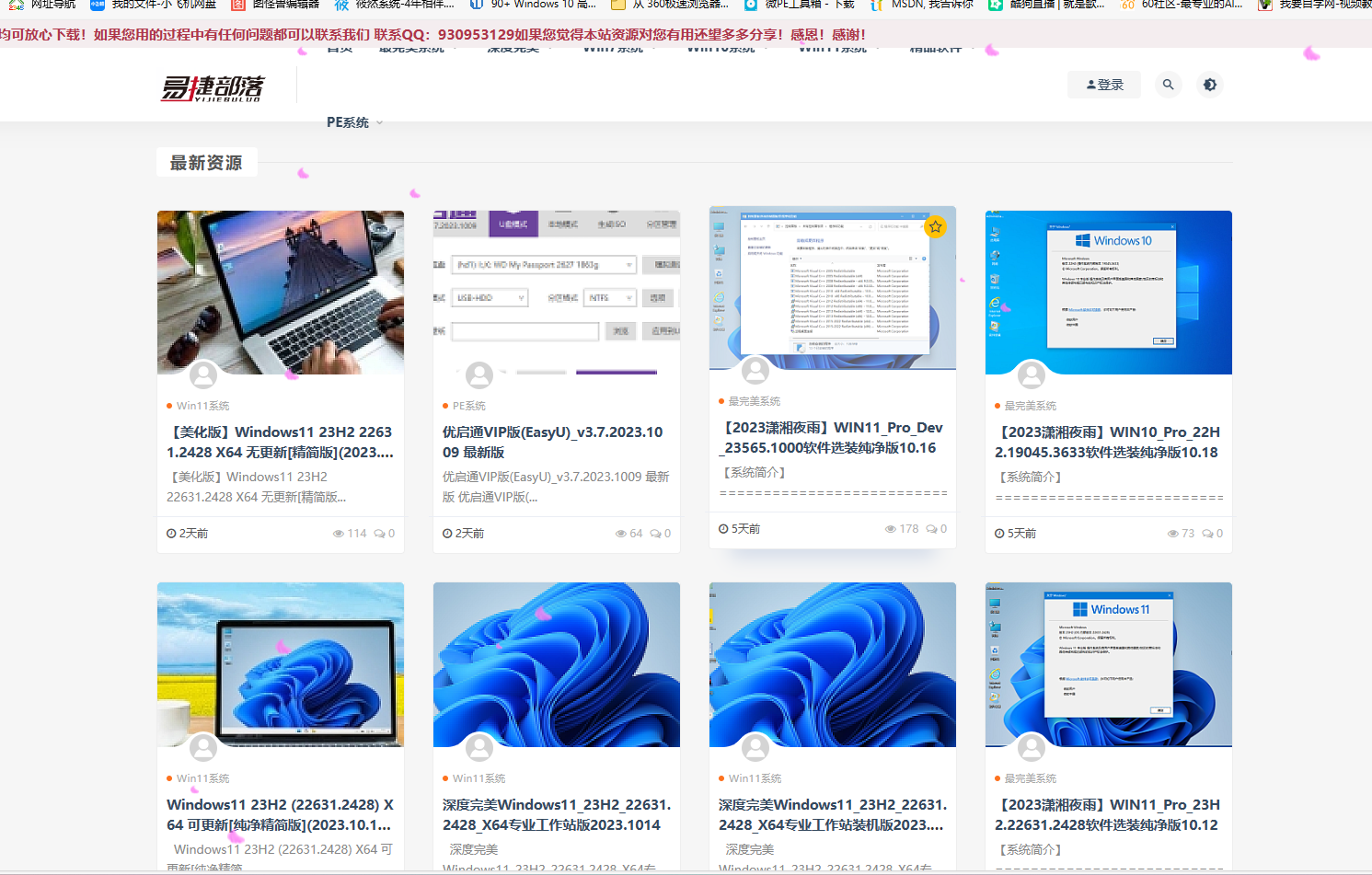Viewport: 1372px width, 875px height.
Task: Click the author avatar on Windows11 23H2 可更新 card
Action: 203,747
